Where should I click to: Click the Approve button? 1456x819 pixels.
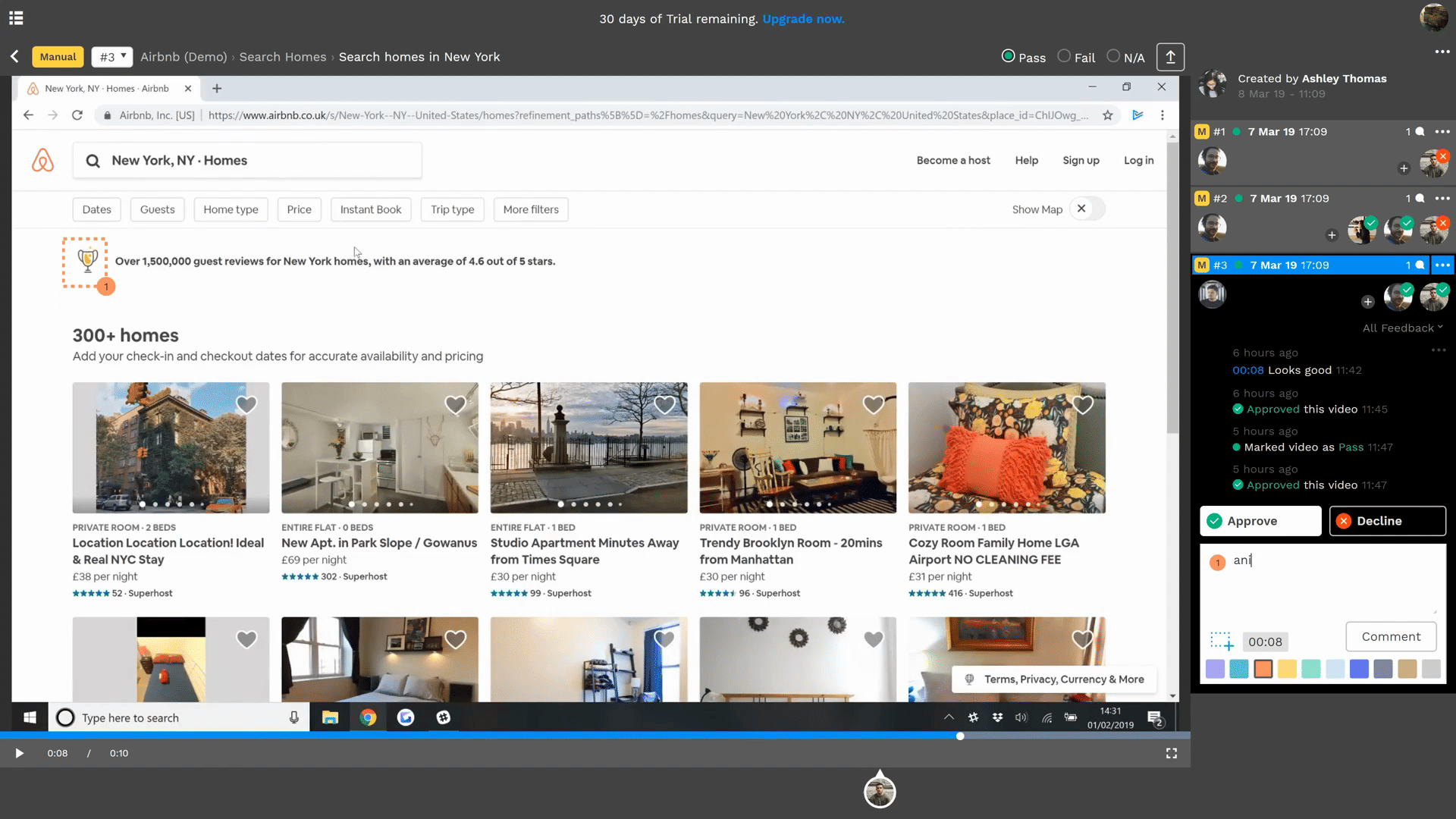point(1260,521)
